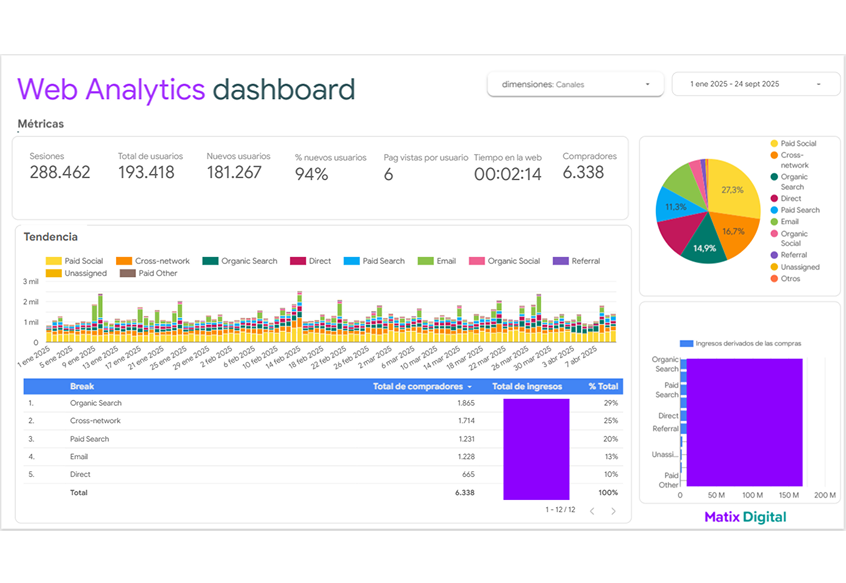
Task: Click sort arrow on Total de compradores
Action: pos(470,387)
